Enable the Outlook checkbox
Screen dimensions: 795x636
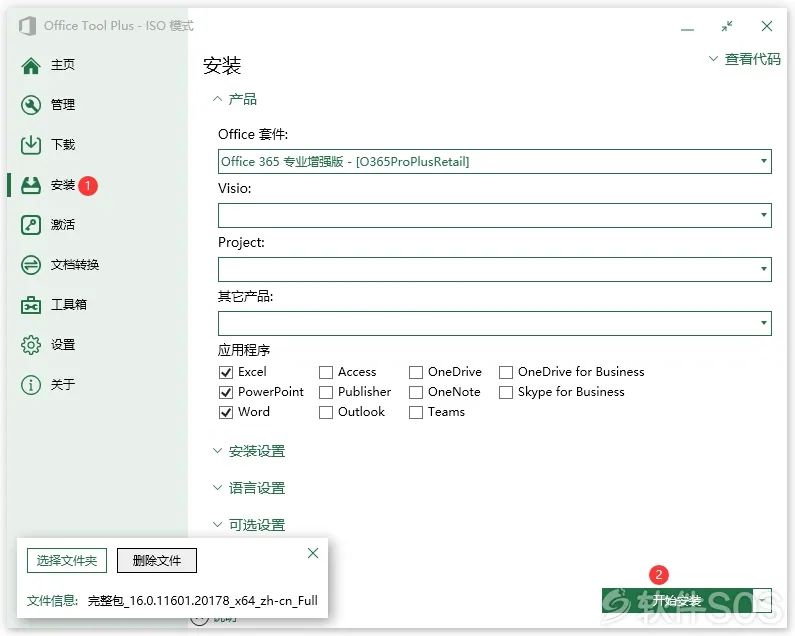326,412
